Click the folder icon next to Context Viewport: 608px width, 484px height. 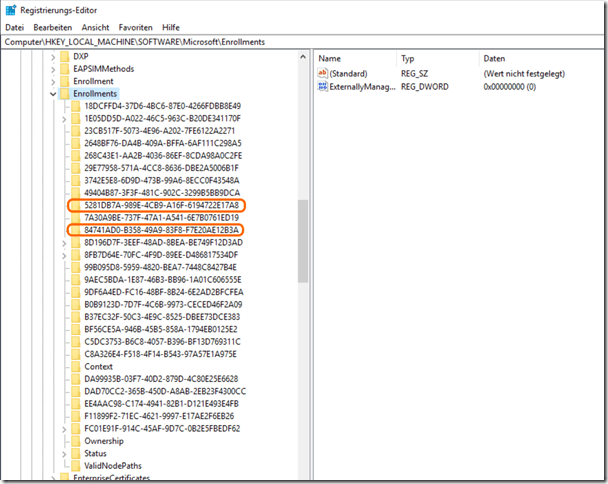click(x=76, y=366)
